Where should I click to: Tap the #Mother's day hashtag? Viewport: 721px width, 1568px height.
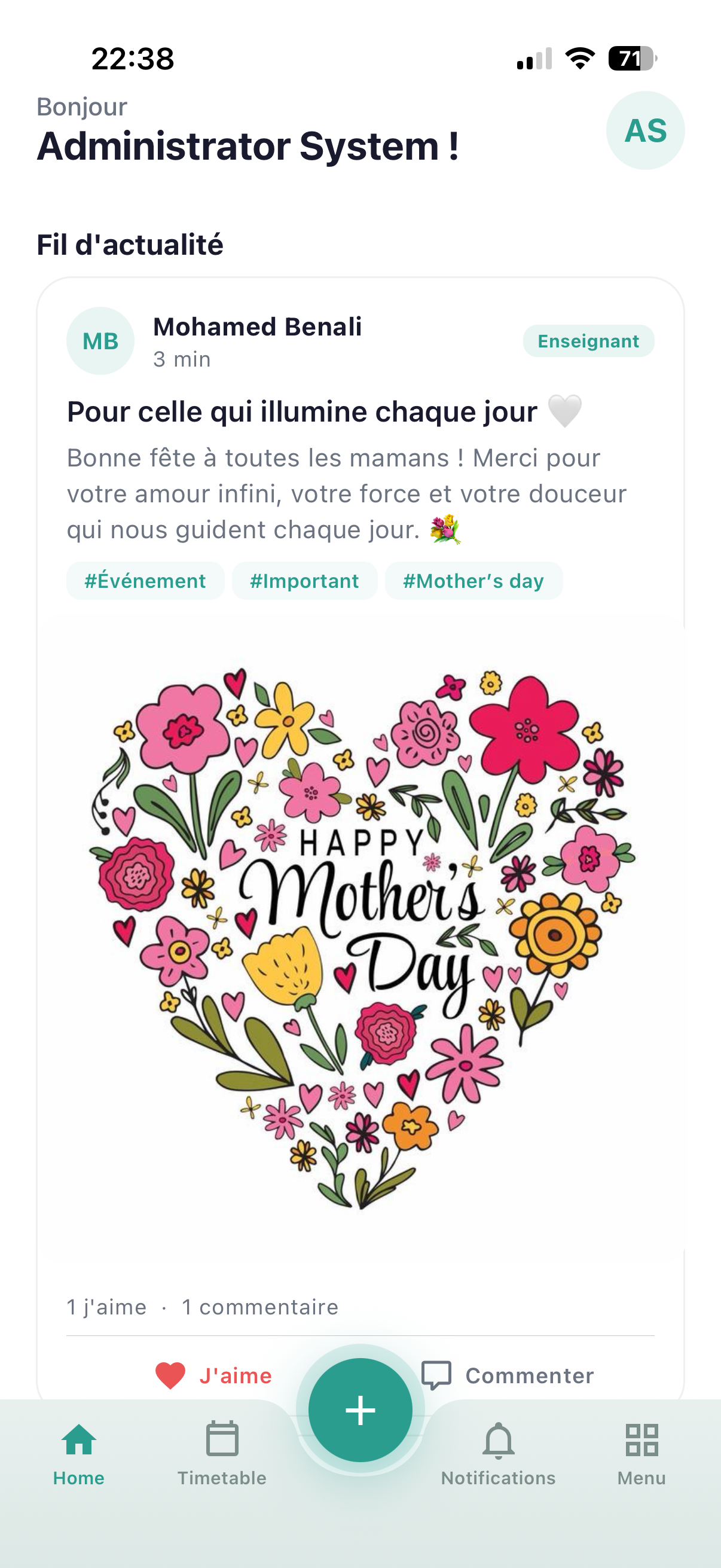tap(473, 581)
